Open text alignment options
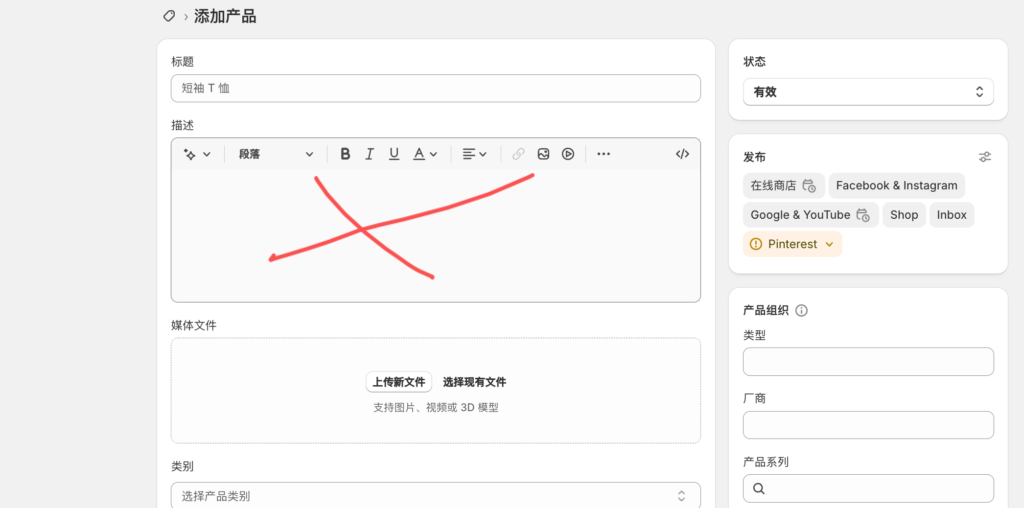The image size is (1024, 508). coord(475,154)
